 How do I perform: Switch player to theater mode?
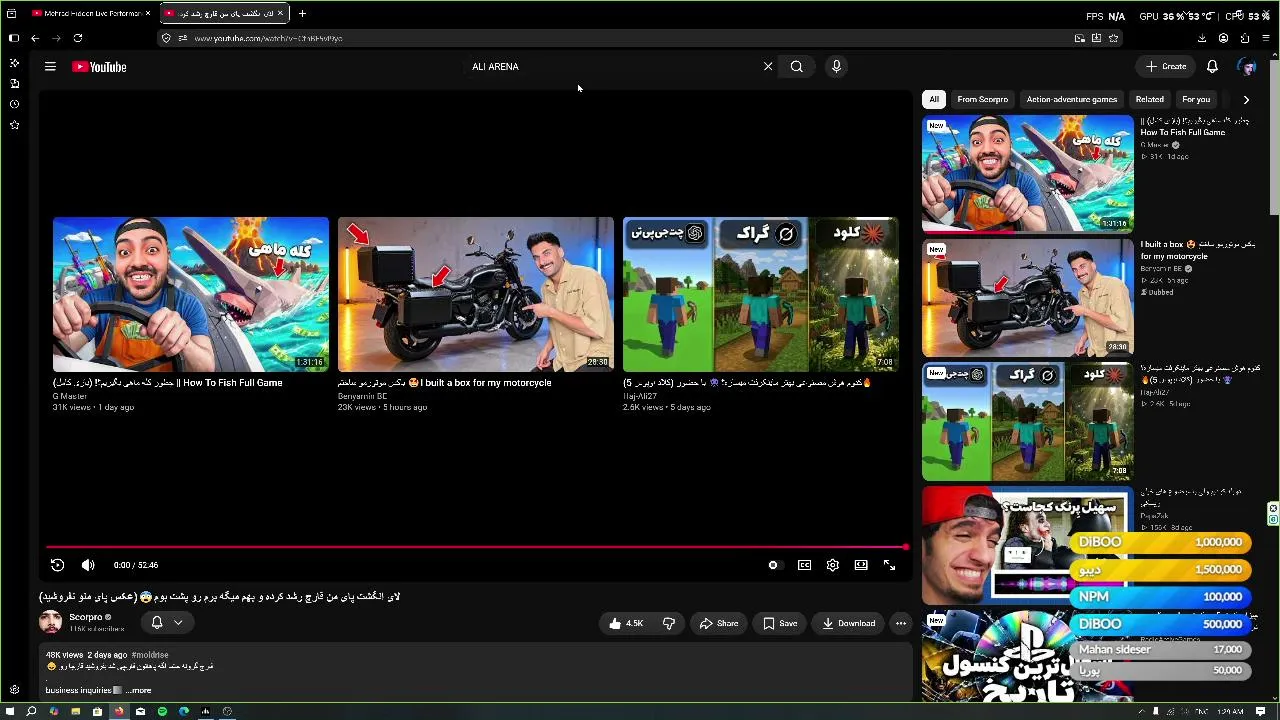861,565
